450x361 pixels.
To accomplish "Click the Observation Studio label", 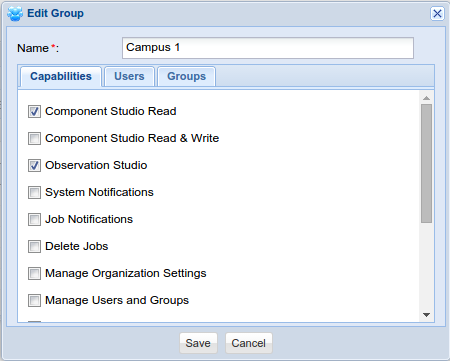I will [x=96, y=165].
